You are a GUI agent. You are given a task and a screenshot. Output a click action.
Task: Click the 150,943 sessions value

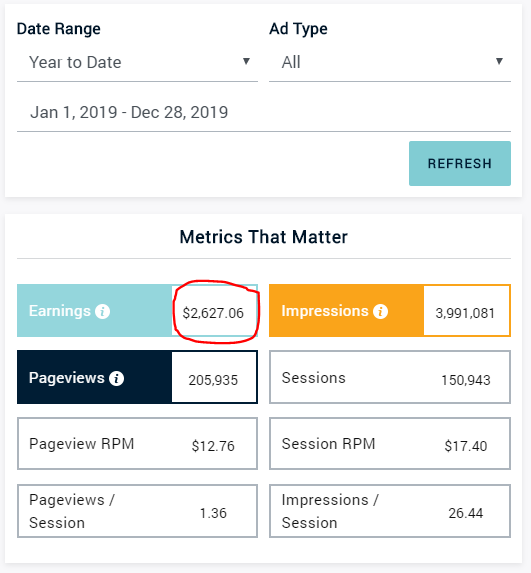pos(466,380)
